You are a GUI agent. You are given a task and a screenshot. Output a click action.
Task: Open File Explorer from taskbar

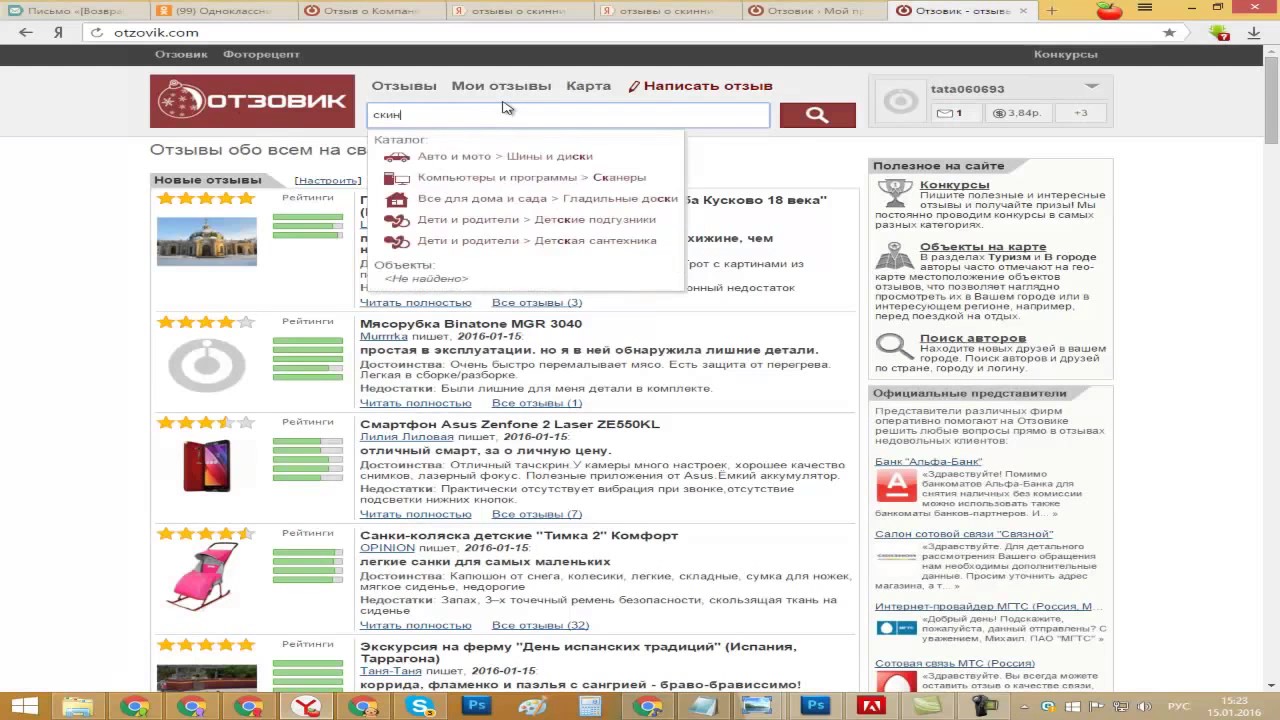77,706
